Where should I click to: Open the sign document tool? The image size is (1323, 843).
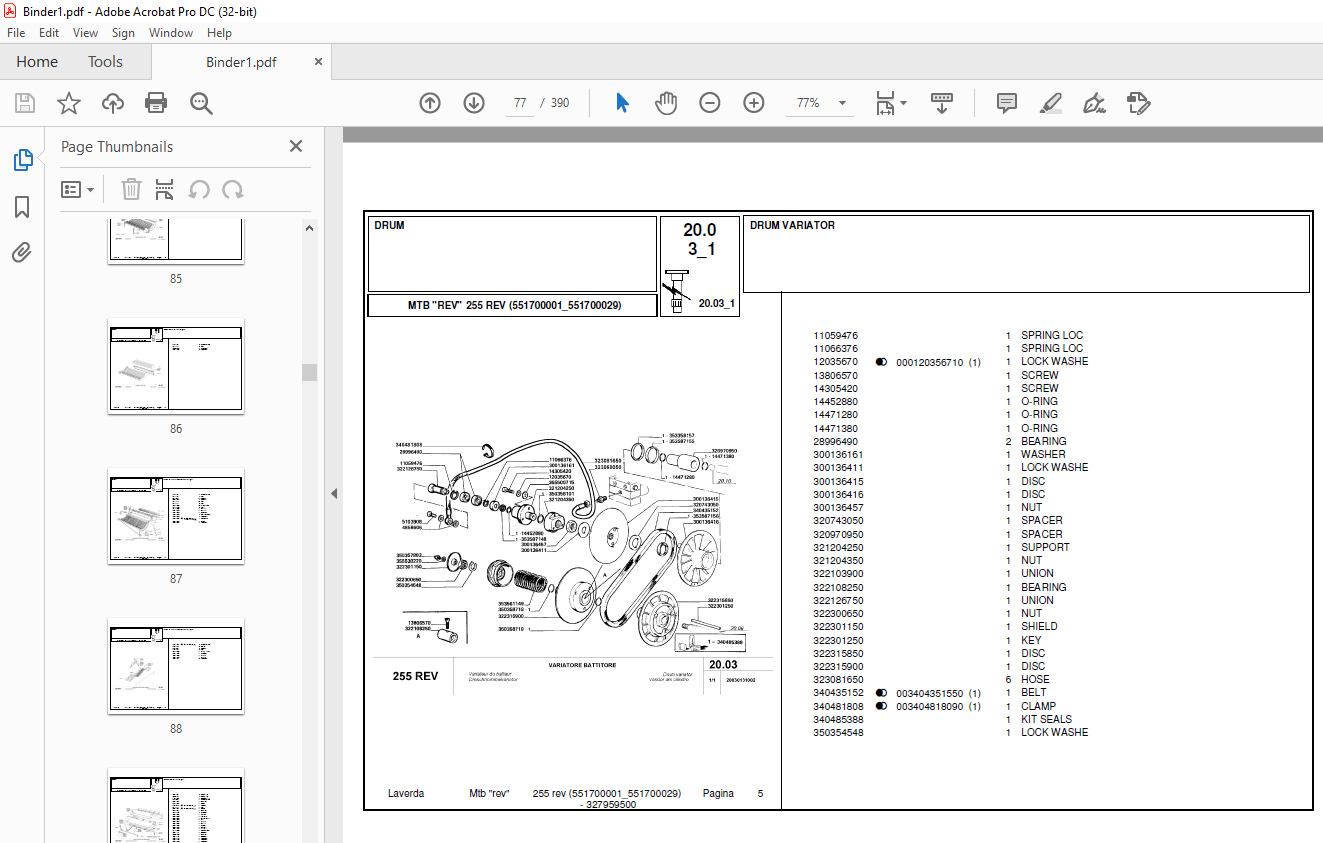click(1094, 103)
